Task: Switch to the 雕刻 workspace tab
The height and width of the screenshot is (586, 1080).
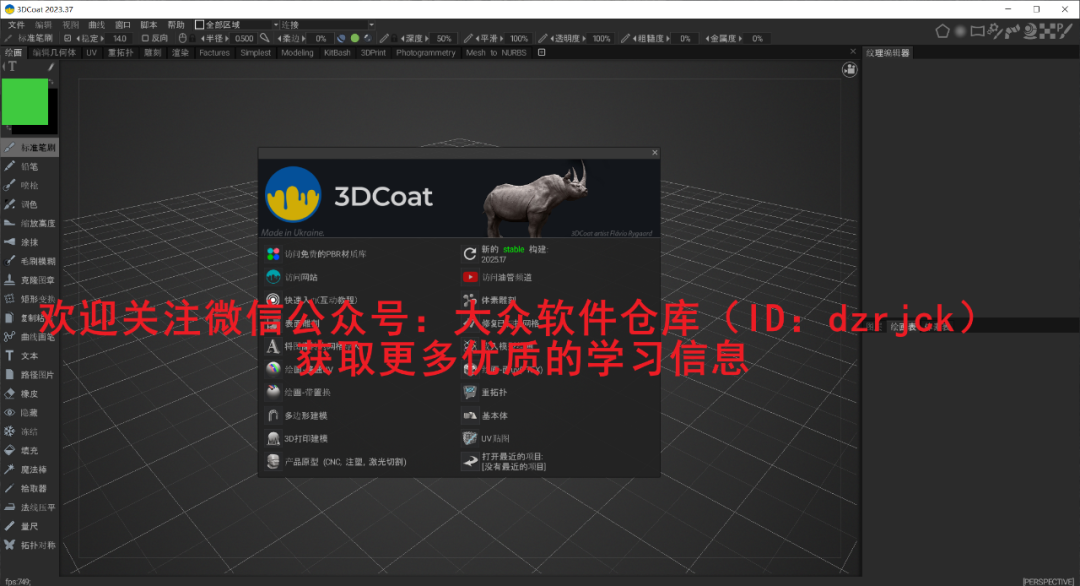Action: (x=152, y=52)
